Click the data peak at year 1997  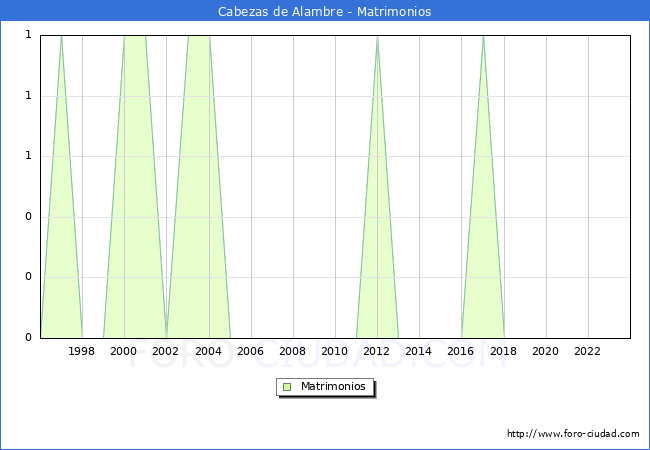(61, 37)
